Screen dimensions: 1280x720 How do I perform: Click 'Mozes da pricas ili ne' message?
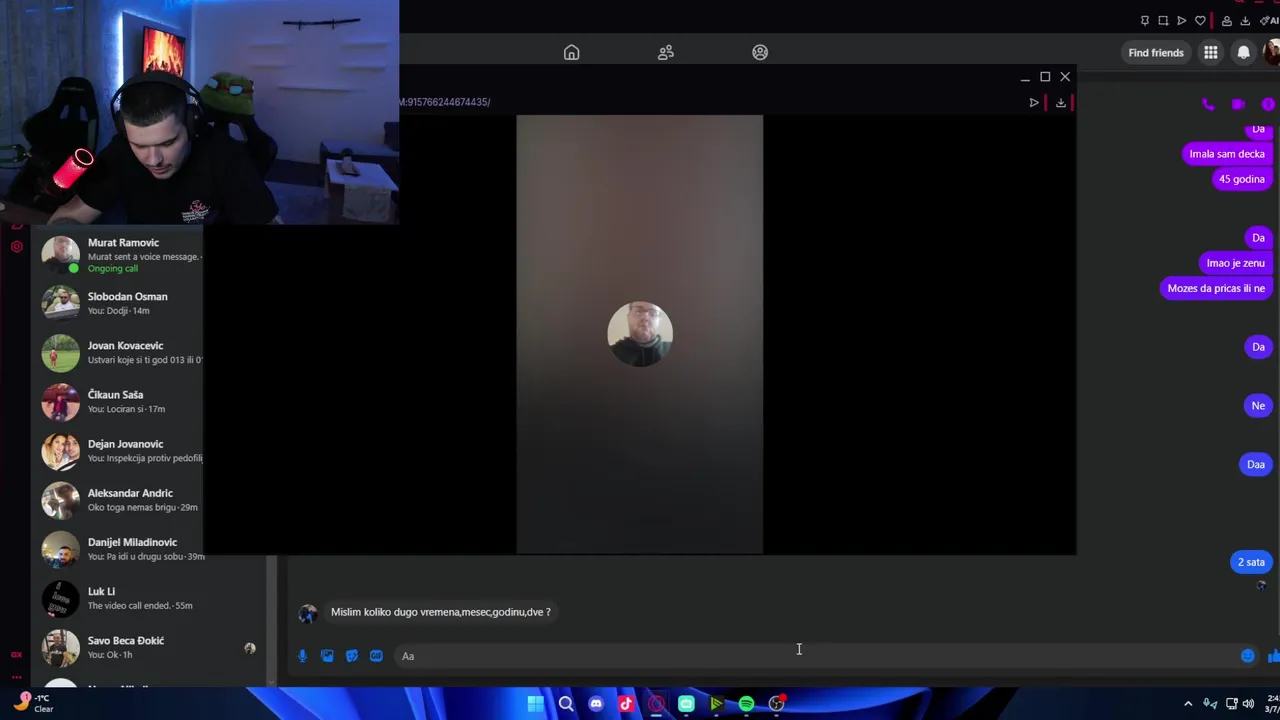1216,288
